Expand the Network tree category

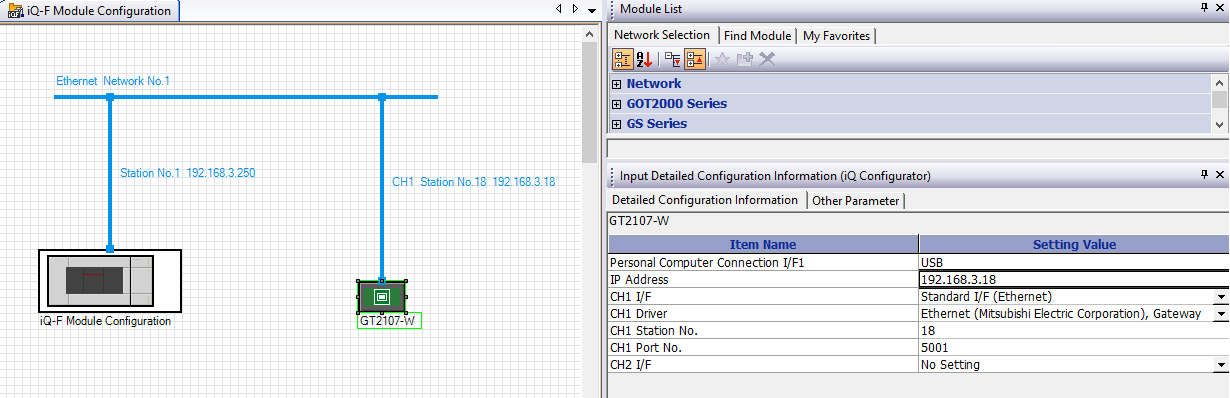[617, 84]
